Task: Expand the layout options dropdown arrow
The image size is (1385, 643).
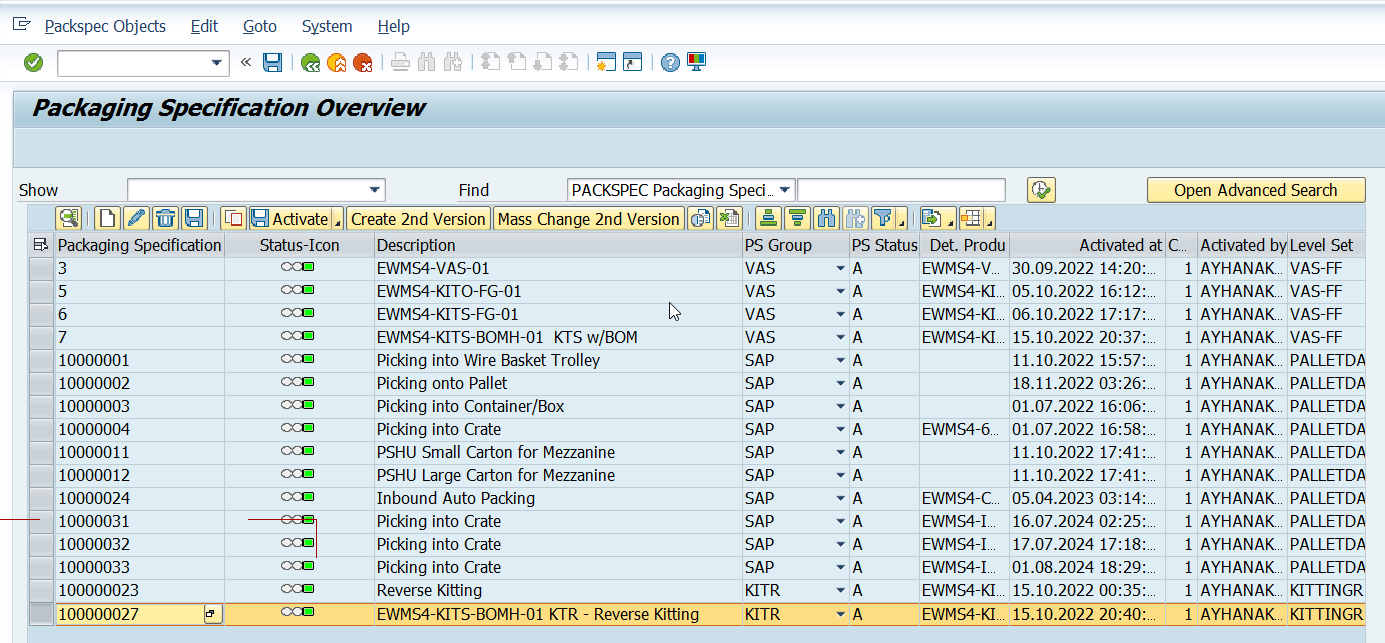Action: 990,220
